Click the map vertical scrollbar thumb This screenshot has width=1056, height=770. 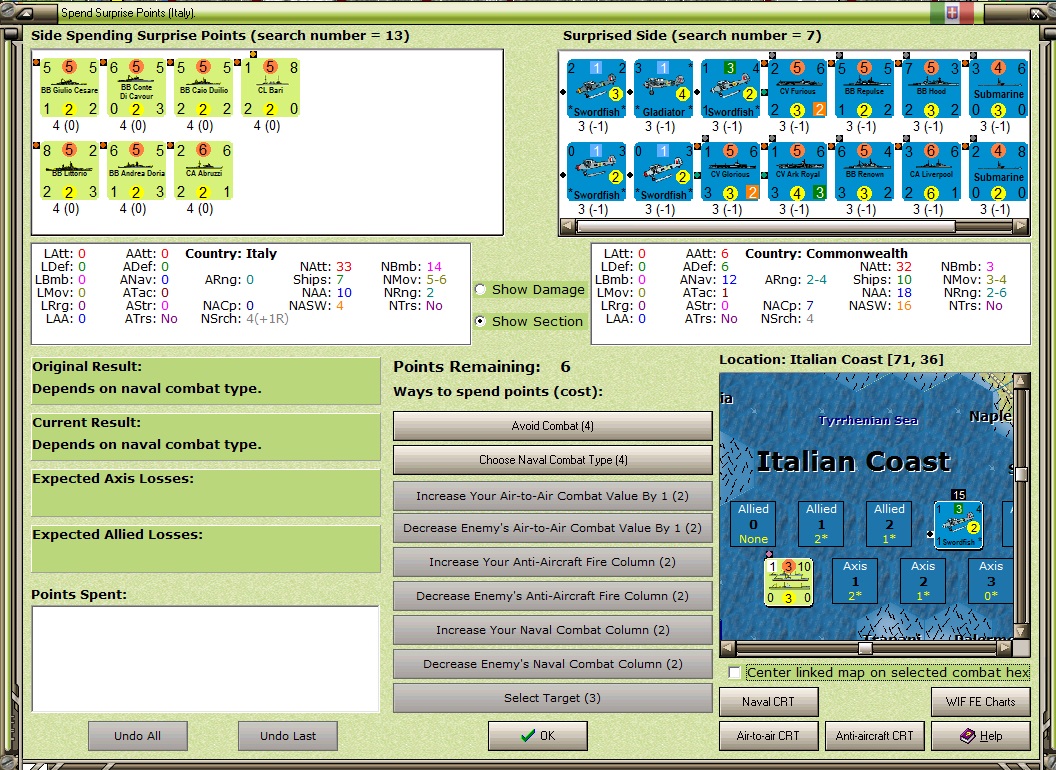pos(1021,474)
